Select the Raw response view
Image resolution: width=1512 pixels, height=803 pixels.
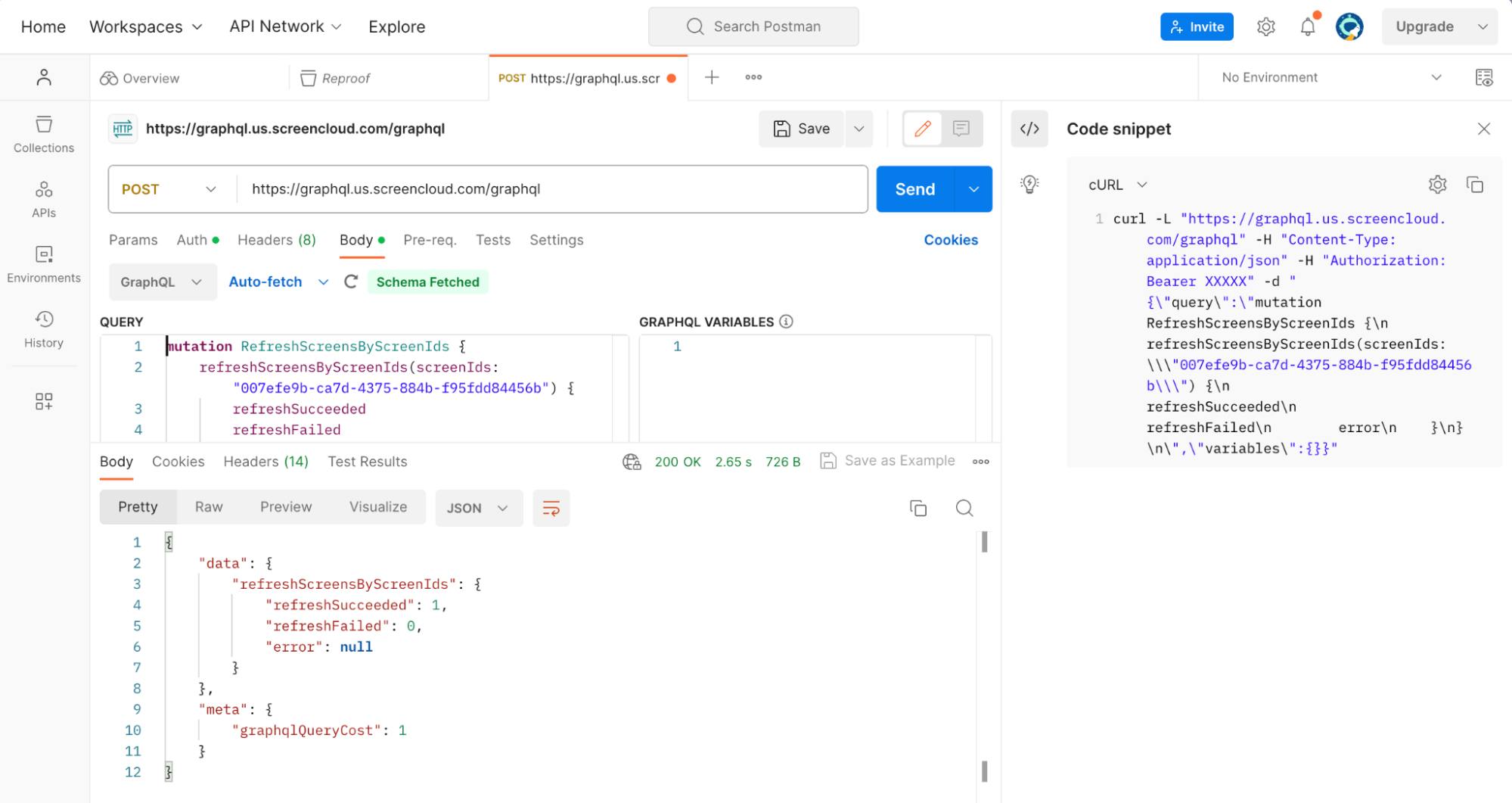pos(209,507)
